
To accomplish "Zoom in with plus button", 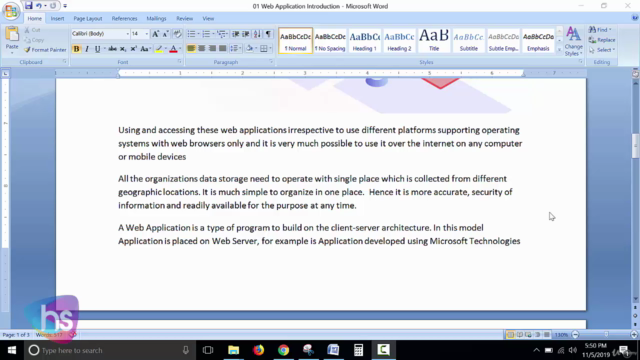I will point(634,335).
